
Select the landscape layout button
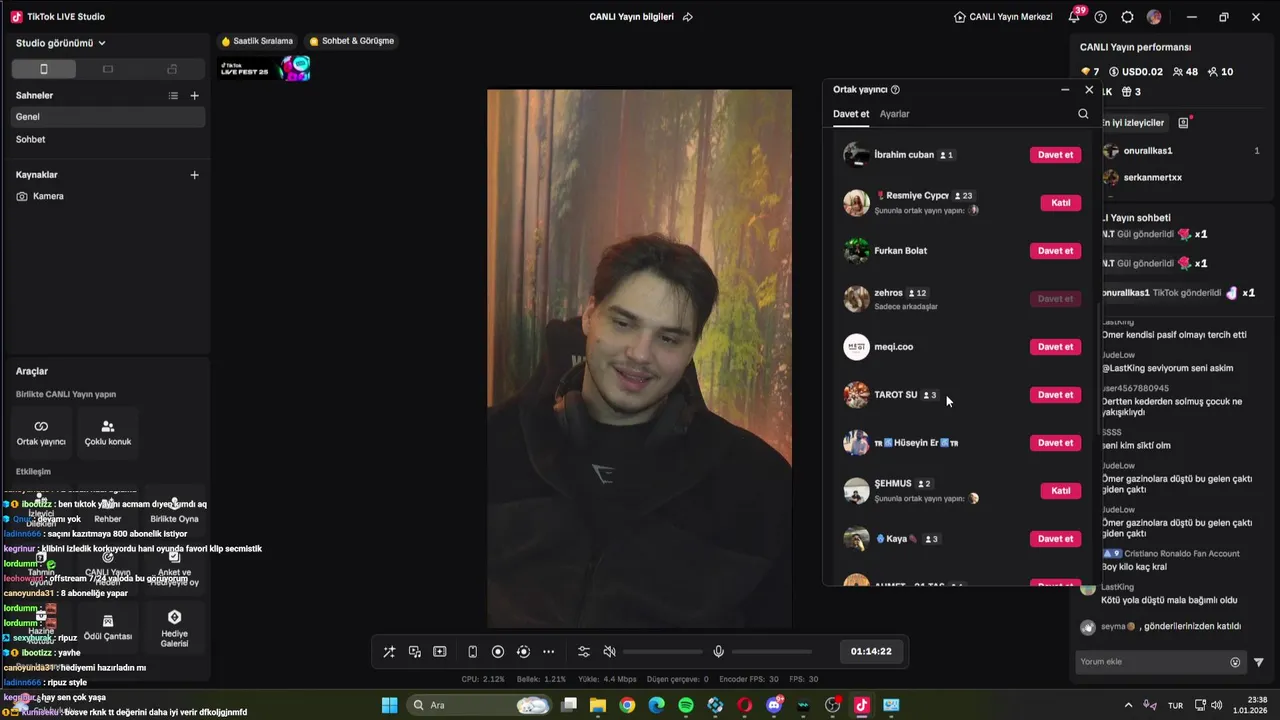(108, 69)
